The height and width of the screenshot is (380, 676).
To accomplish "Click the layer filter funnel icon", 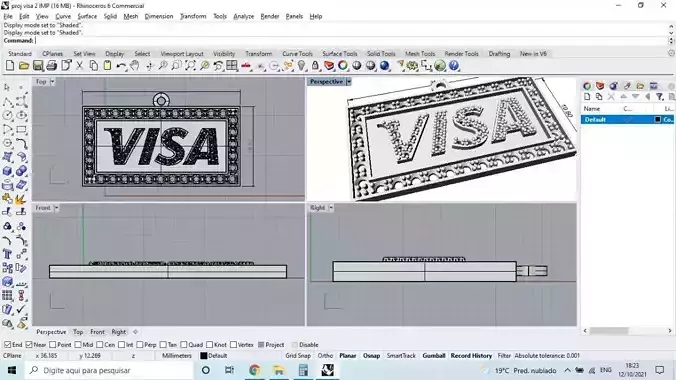I will point(660,97).
